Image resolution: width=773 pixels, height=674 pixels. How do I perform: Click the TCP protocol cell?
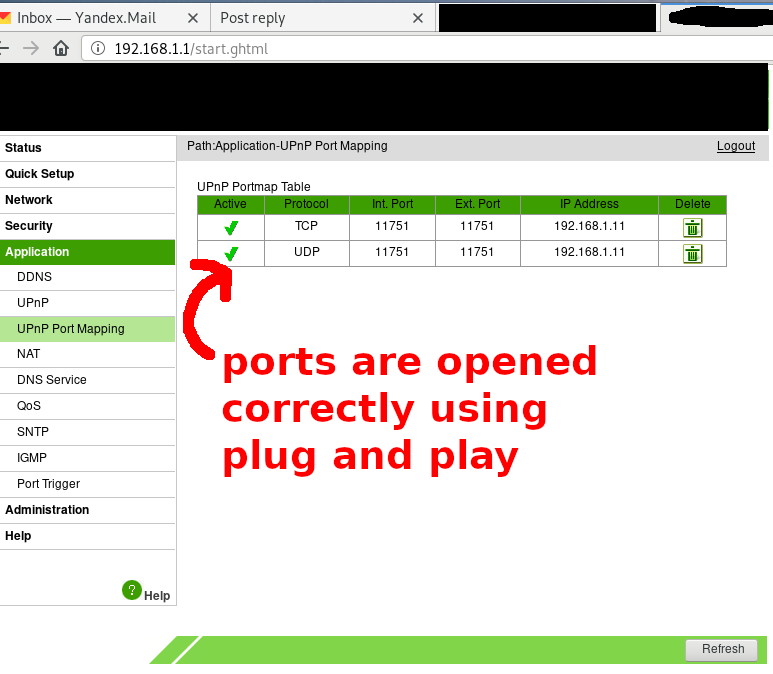pyautogui.click(x=307, y=226)
